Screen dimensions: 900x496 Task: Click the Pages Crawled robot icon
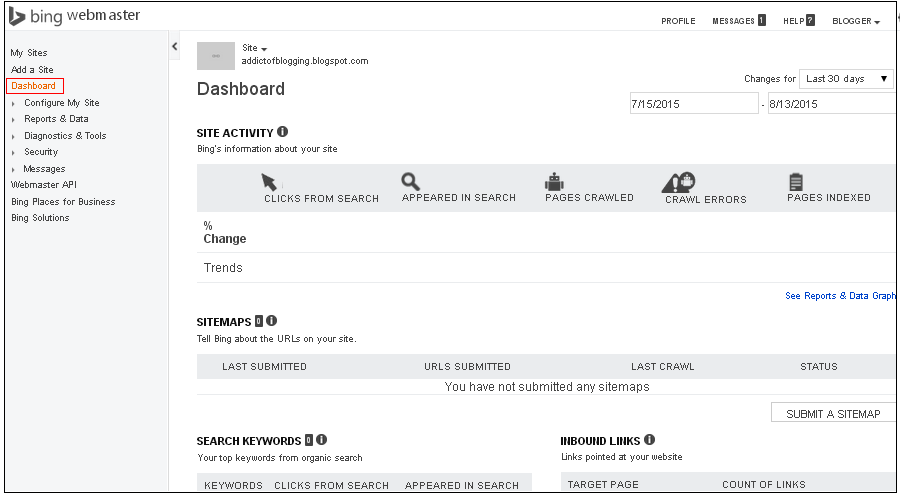tap(554, 182)
